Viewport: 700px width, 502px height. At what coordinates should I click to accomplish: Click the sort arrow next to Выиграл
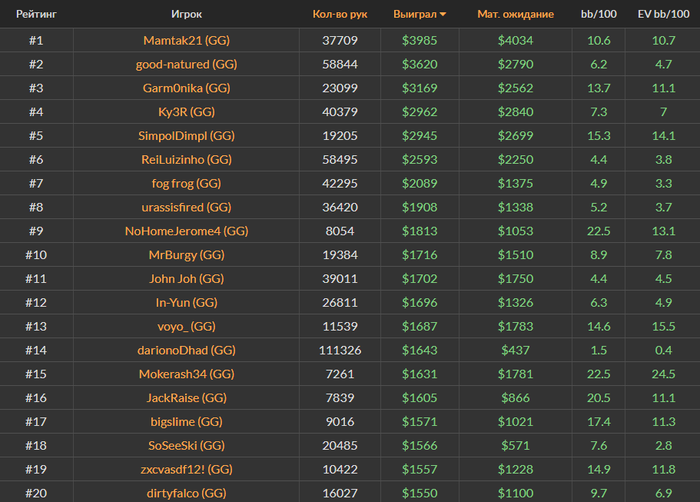pos(443,15)
